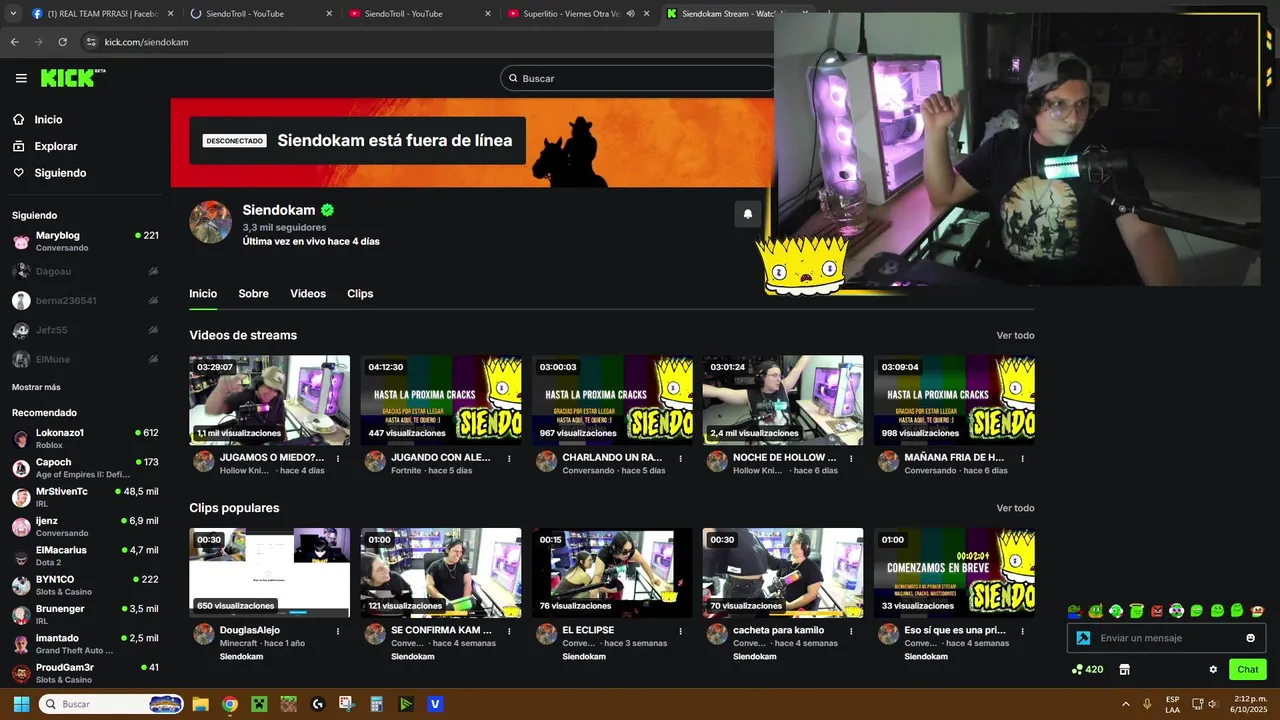Screen dimensions: 1280x720
Task: Open options menu for EL ECLIPSE clip
Action: point(680,632)
